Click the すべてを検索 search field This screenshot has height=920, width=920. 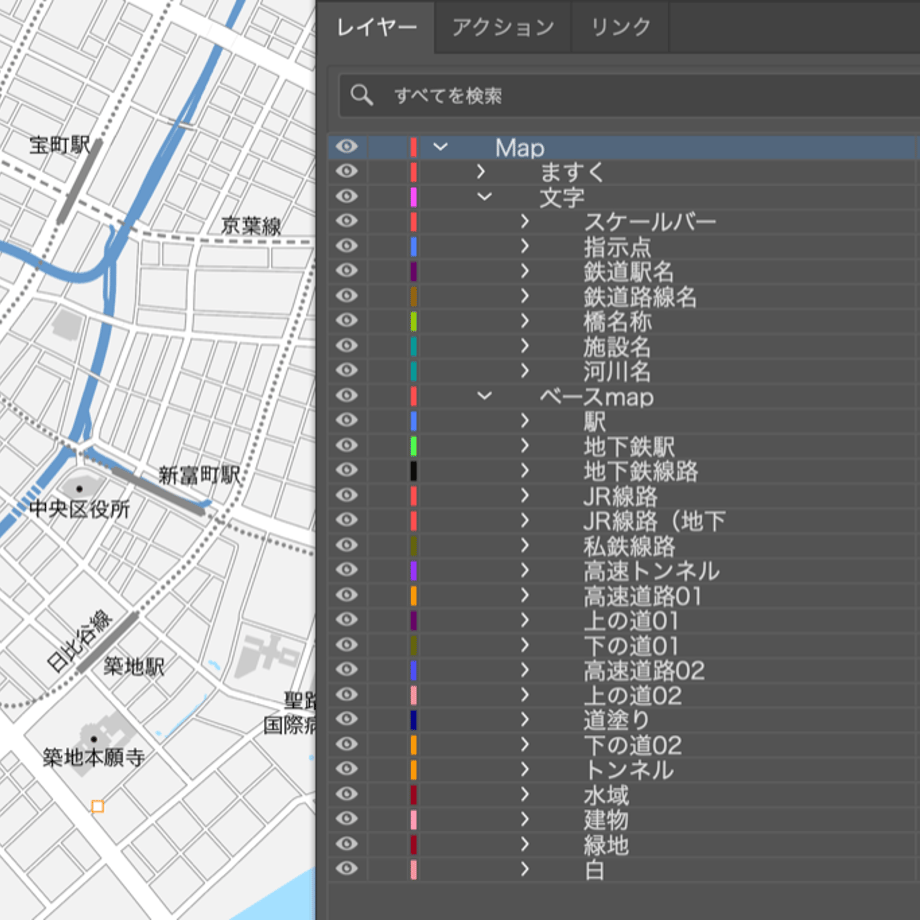tap(629, 95)
